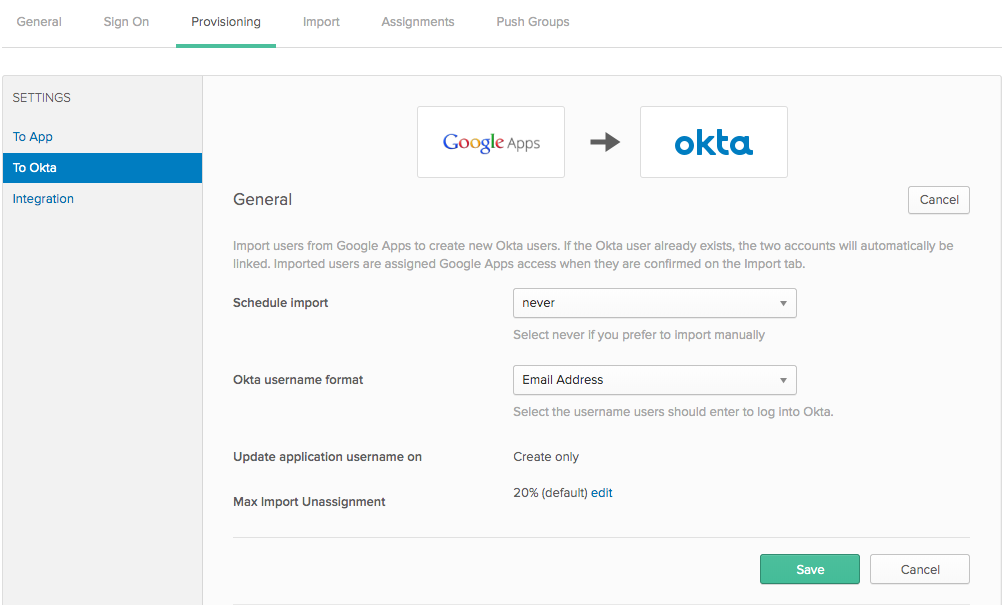Click the 'Schedule import' label
Image resolution: width=1002 pixels, height=605 pixels.
(281, 303)
